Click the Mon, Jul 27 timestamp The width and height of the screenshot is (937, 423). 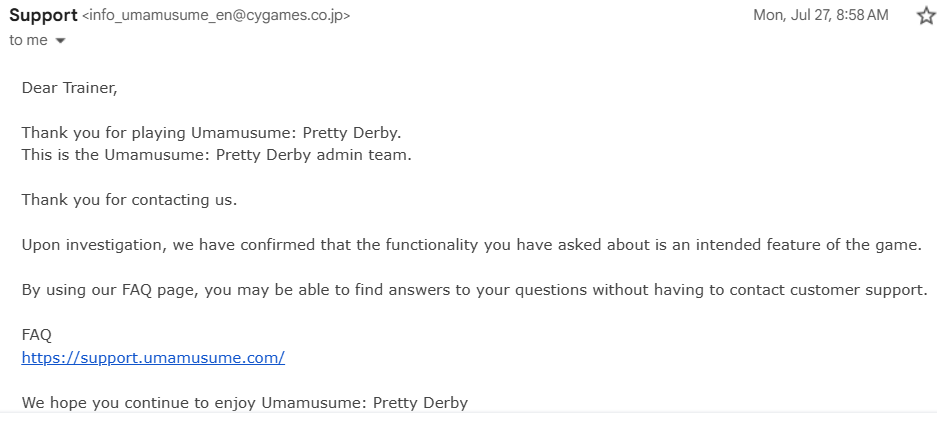[x=820, y=15]
